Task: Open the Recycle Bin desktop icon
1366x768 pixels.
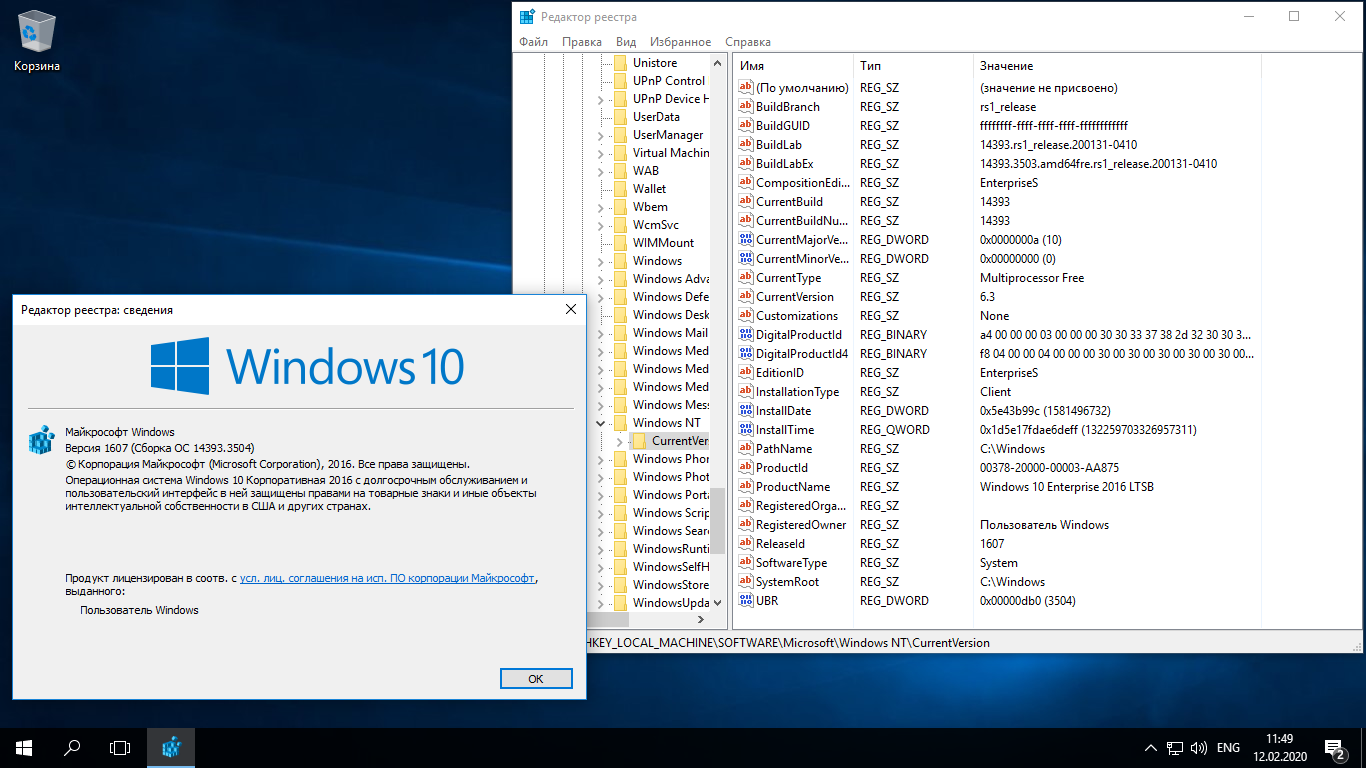Action: coord(37,42)
